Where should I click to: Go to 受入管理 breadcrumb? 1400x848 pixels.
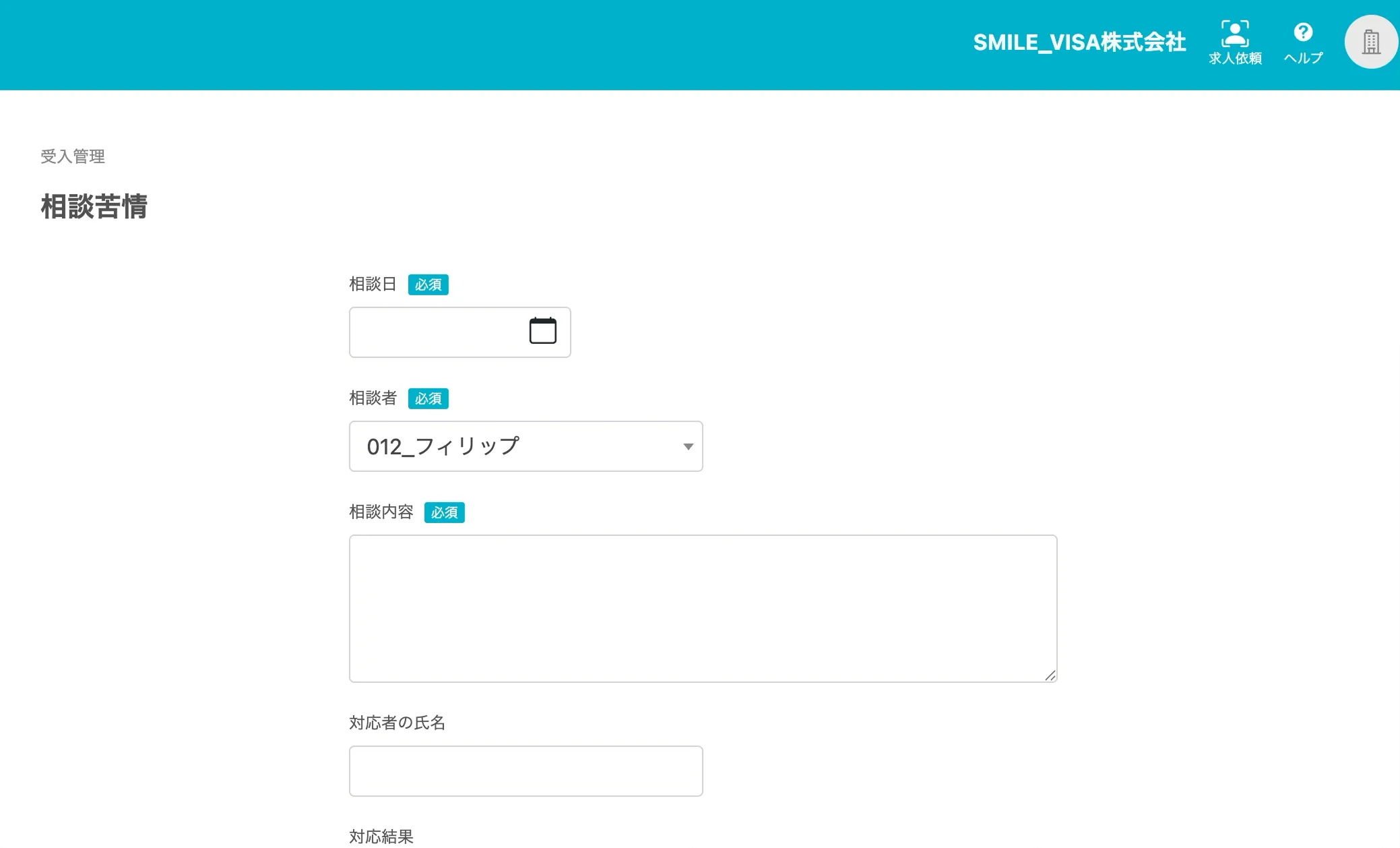73,156
